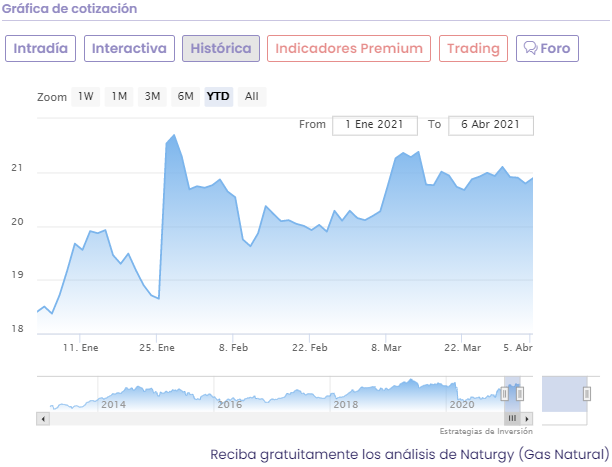This screenshot has height=467, width=612.
Task: Click the Foro speech bubble icon
Action: pos(530,49)
